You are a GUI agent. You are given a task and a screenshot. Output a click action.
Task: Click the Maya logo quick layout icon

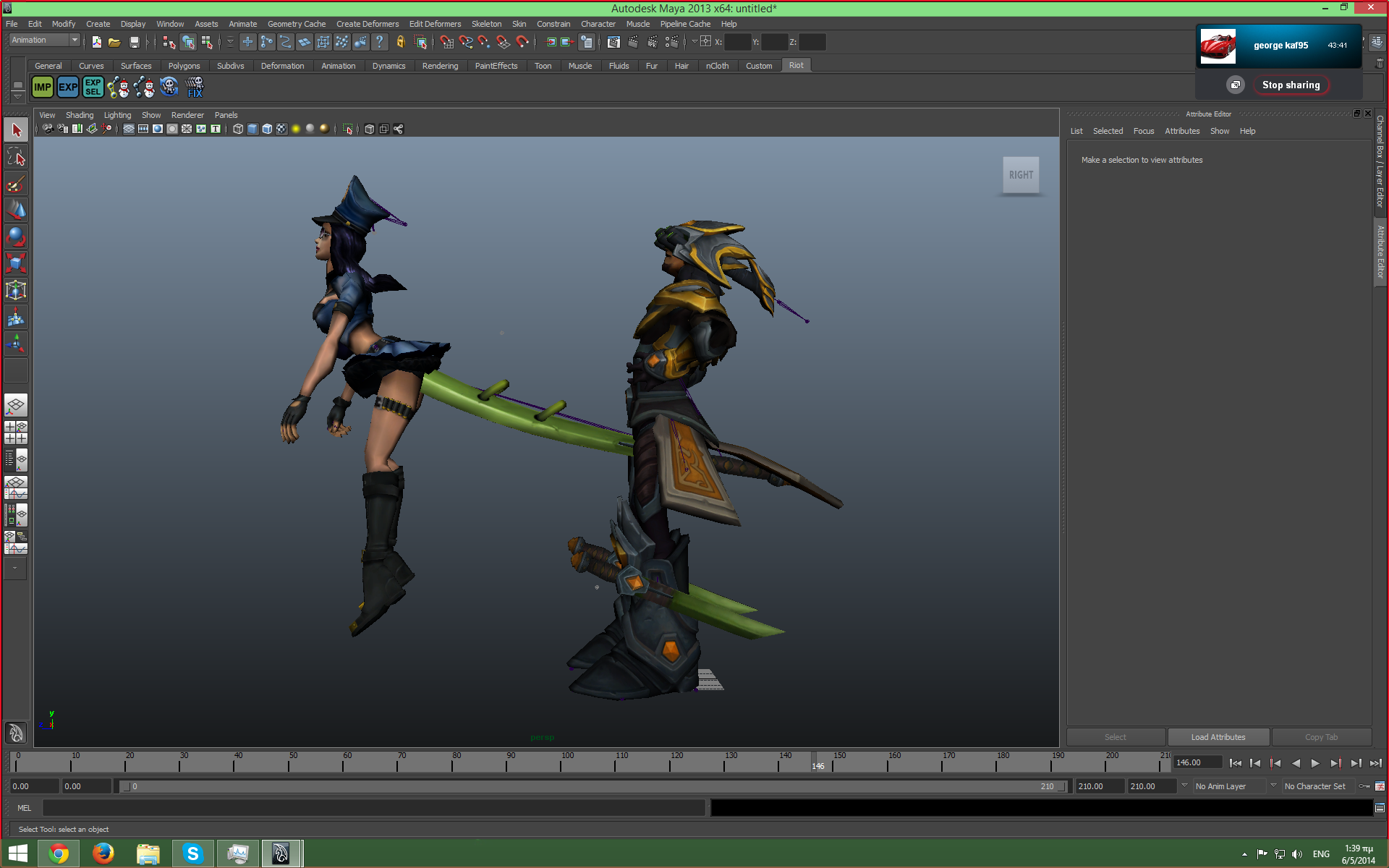(x=16, y=733)
